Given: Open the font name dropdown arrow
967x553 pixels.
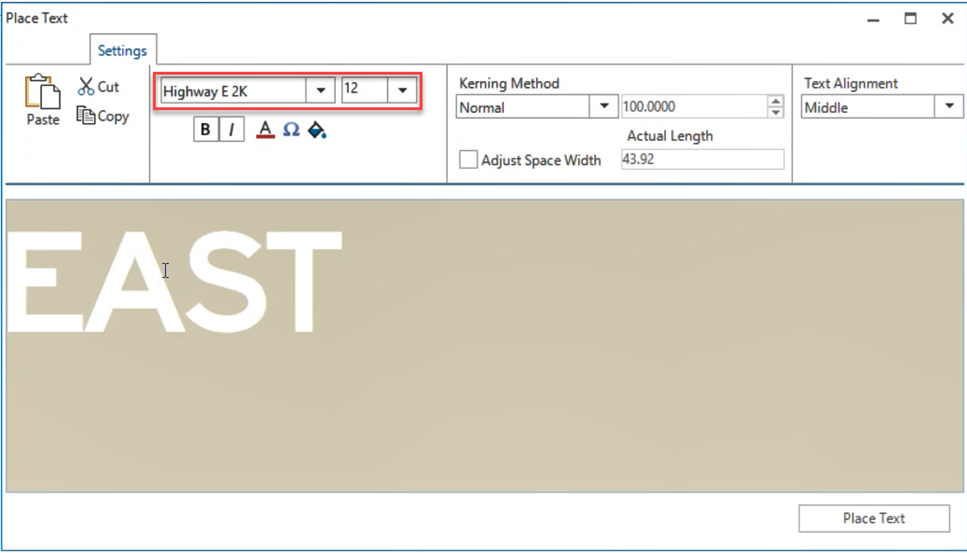Looking at the screenshot, I should [x=321, y=91].
